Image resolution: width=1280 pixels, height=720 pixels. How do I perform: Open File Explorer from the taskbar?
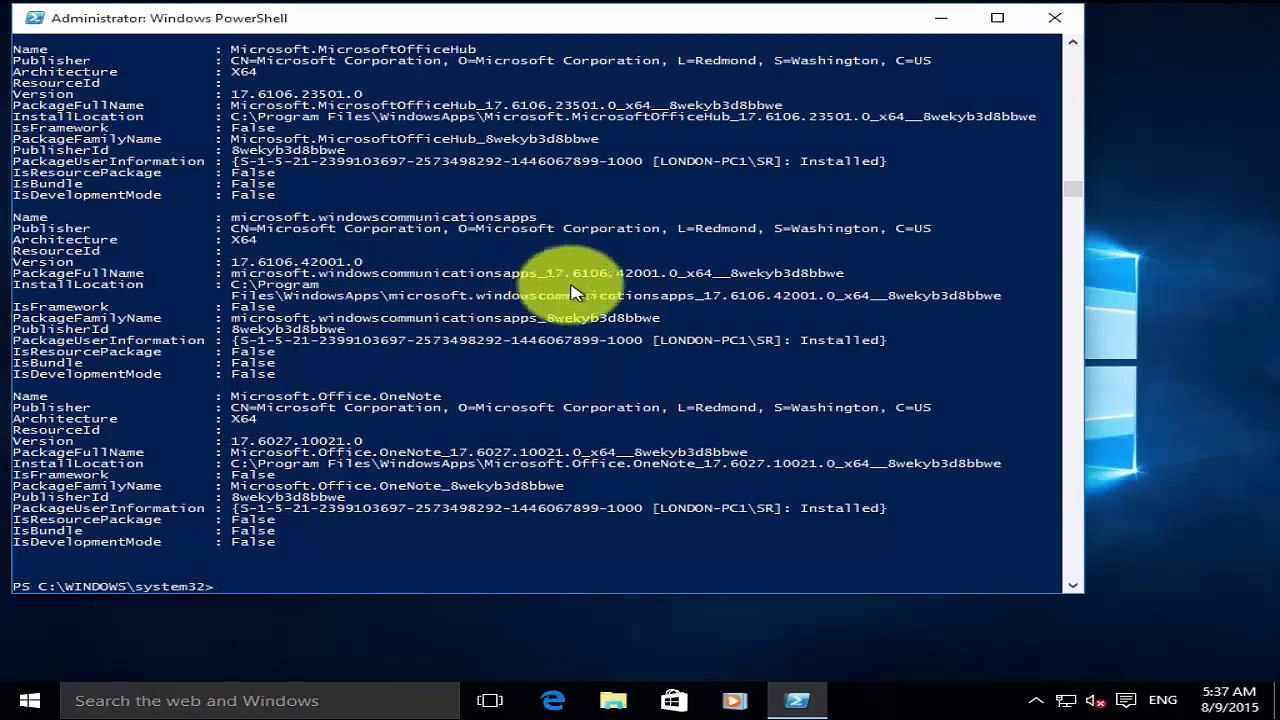pyautogui.click(x=613, y=701)
